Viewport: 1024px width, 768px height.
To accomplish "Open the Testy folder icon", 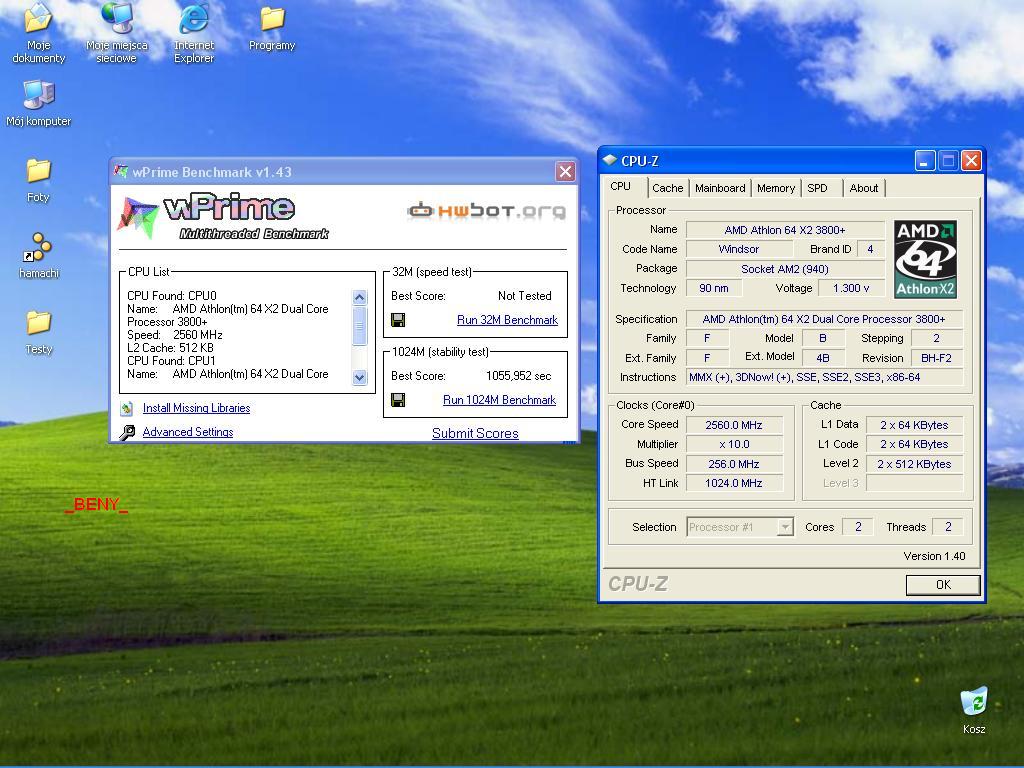I will (x=39, y=332).
